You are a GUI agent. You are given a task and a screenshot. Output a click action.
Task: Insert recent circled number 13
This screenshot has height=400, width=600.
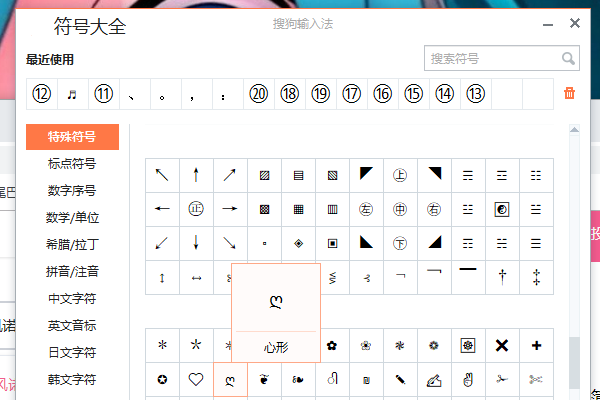pyautogui.click(x=476, y=94)
